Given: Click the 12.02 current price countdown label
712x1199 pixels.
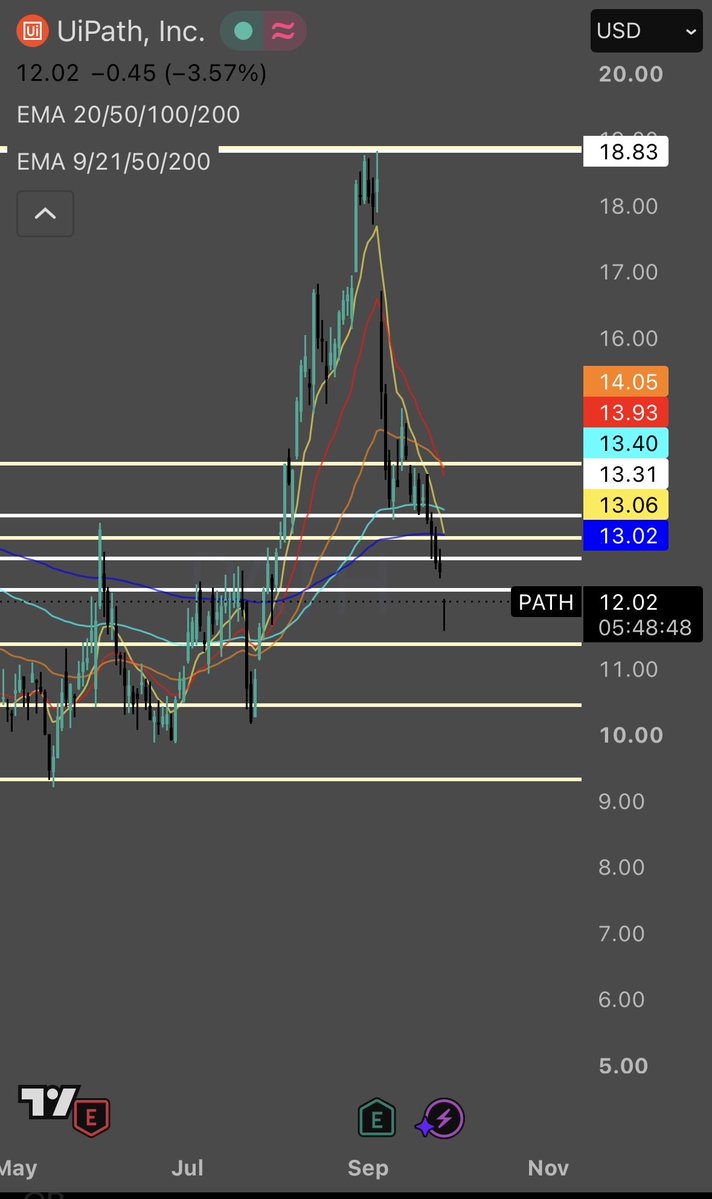Looking at the screenshot, I should [643, 614].
